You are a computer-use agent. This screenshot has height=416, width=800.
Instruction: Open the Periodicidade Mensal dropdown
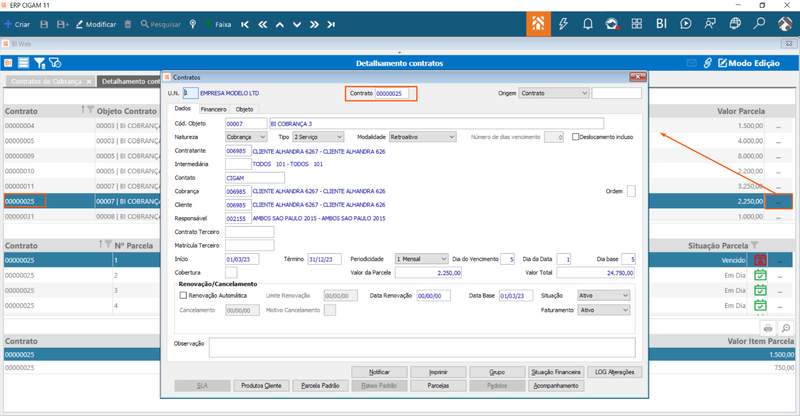tap(422, 259)
